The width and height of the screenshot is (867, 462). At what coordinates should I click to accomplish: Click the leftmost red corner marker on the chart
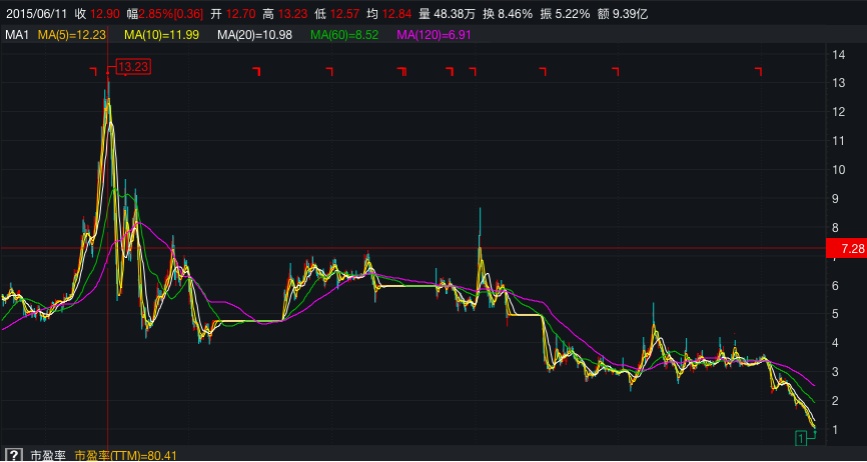(x=92, y=70)
